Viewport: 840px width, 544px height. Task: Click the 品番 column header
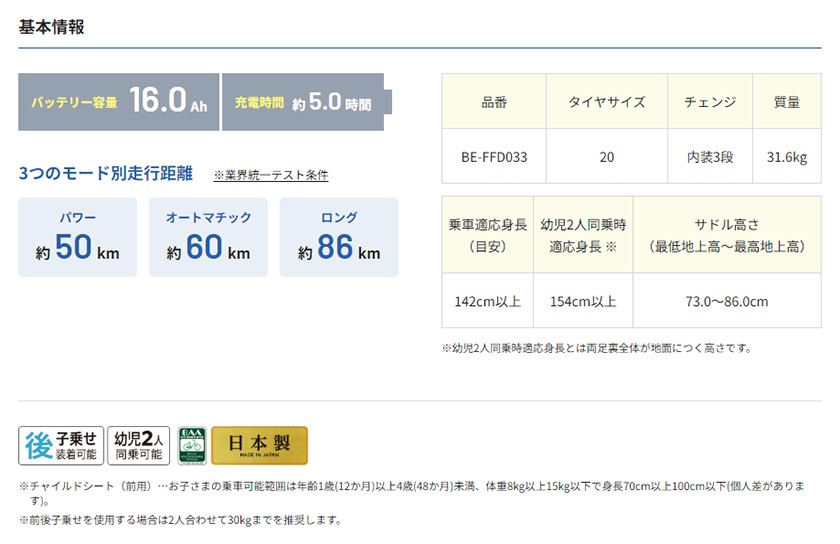494,102
